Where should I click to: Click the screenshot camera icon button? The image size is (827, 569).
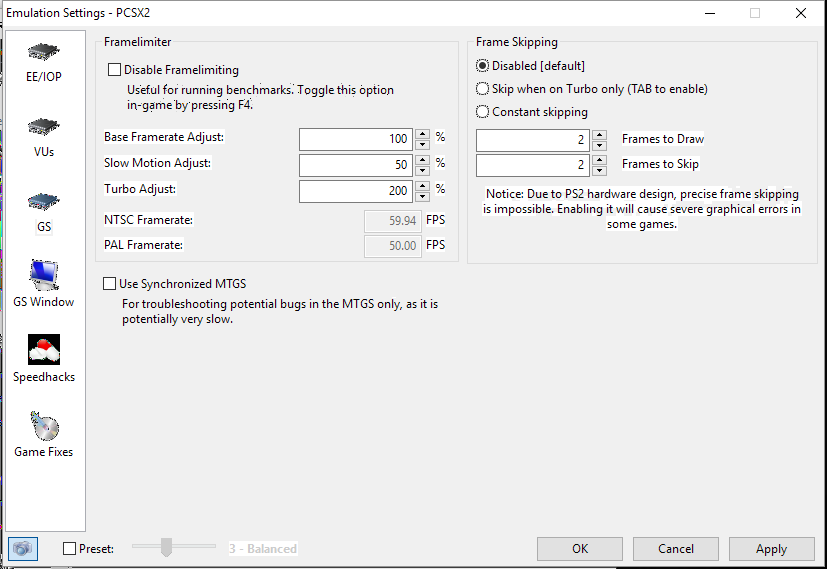[x=23, y=548]
